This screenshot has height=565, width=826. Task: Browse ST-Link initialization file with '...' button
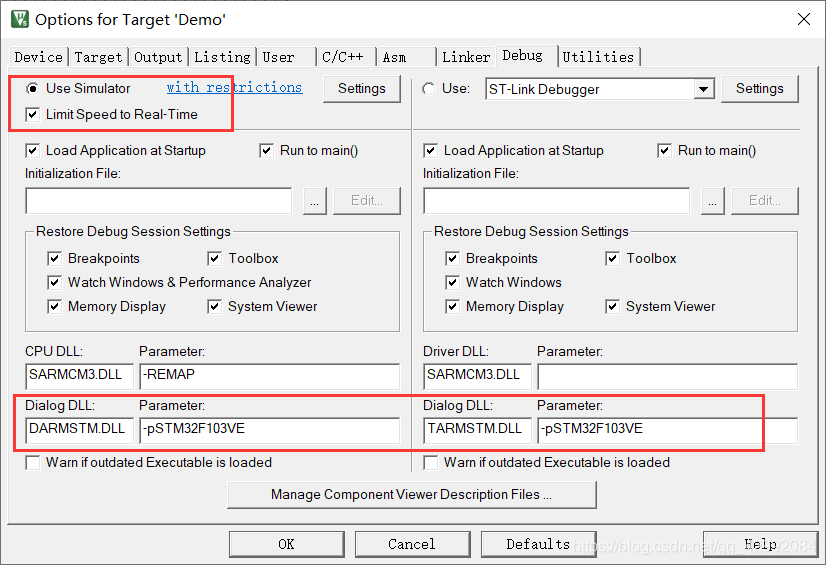click(712, 201)
